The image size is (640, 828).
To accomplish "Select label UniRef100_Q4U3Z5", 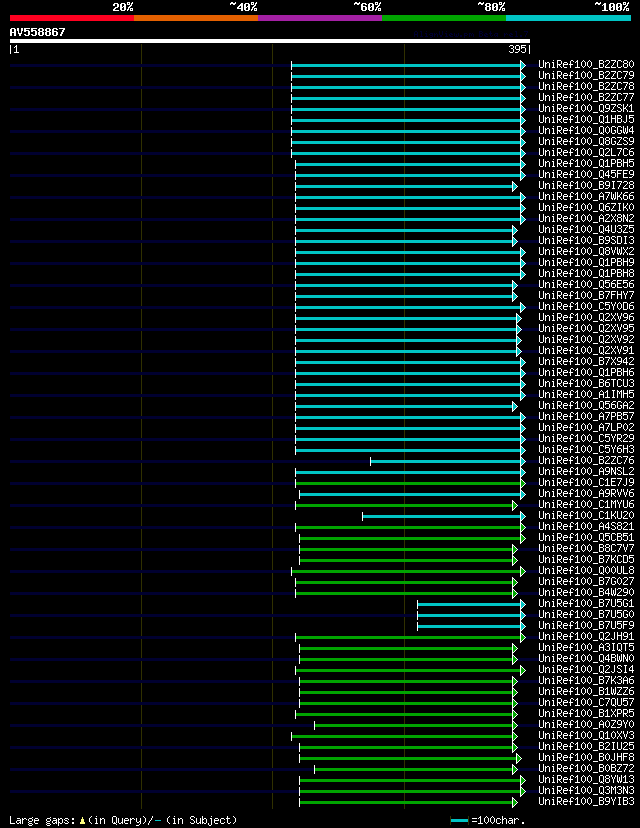I will pos(586,230).
